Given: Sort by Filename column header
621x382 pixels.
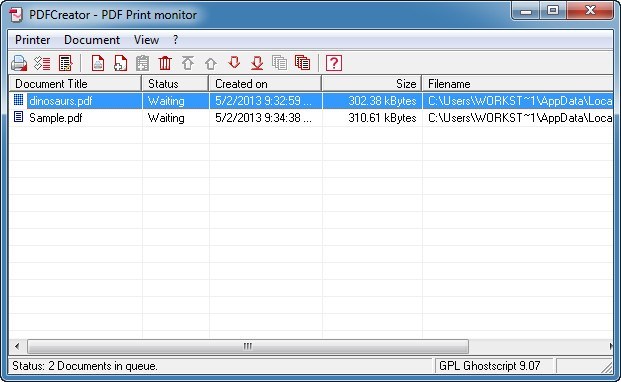Looking at the screenshot, I should [x=518, y=84].
